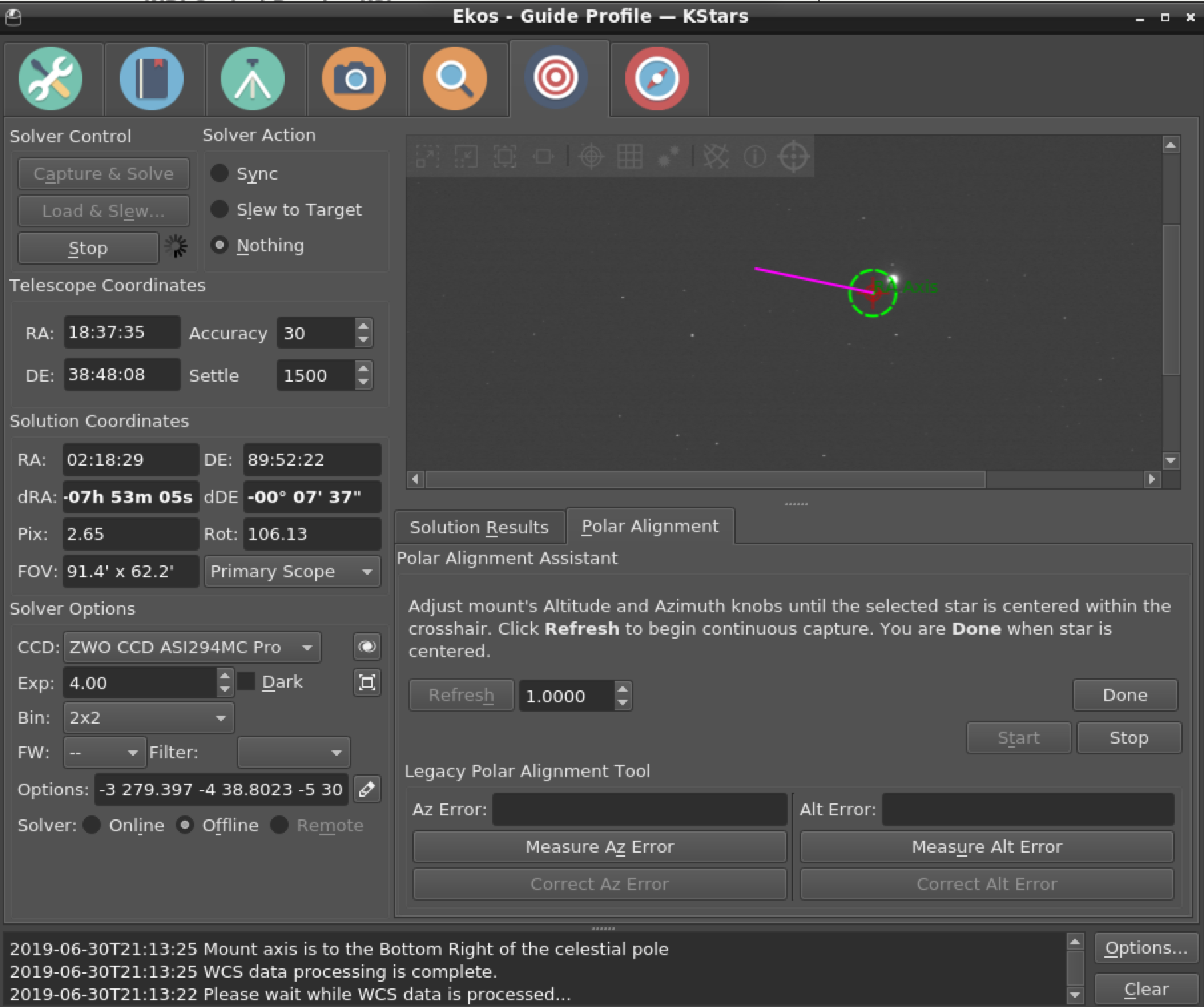Click the Alt Error field
Image resolution: width=1204 pixels, height=1007 pixels.
(x=1028, y=809)
